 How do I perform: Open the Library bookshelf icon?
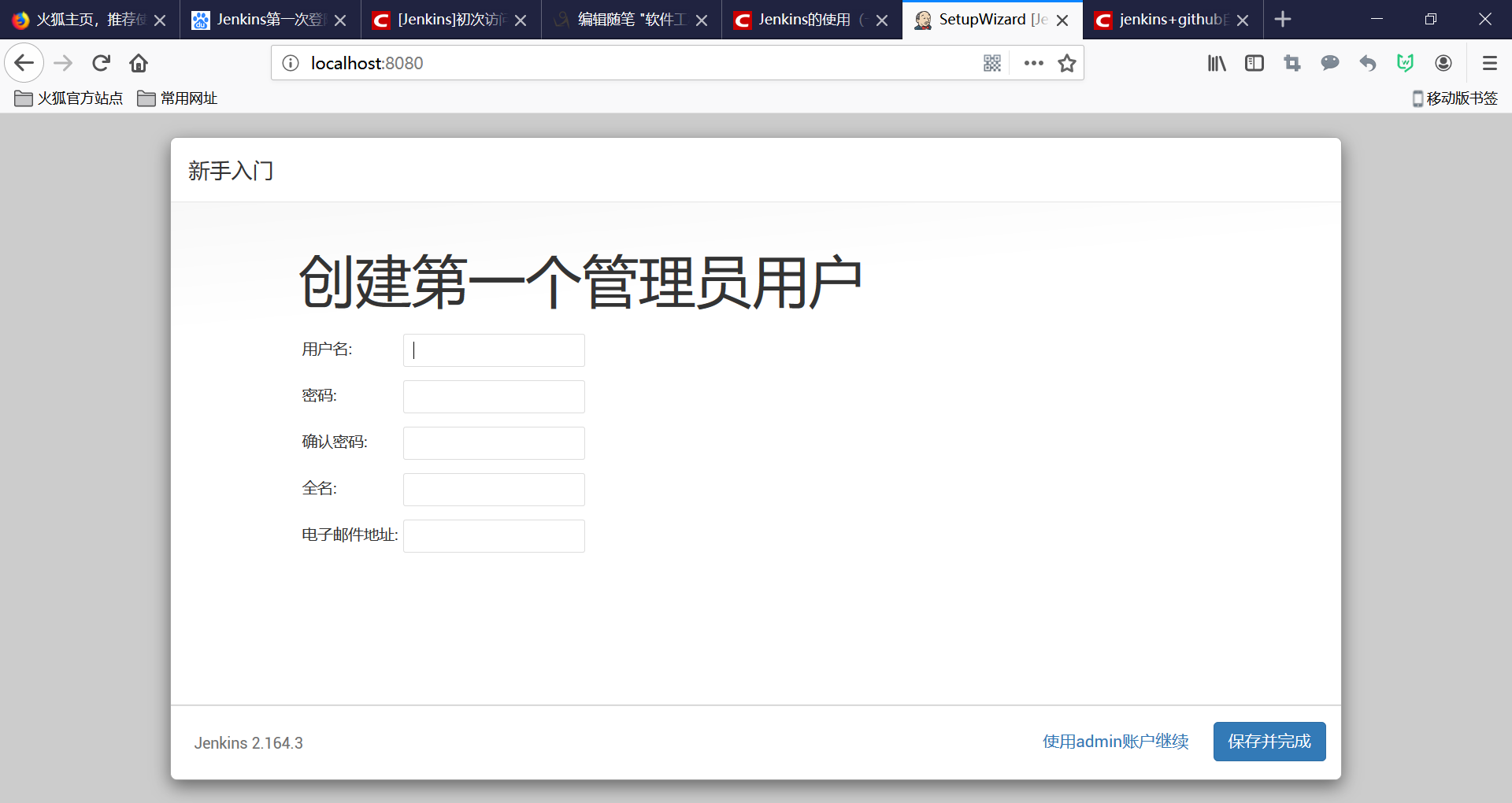[x=1217, y=63]
